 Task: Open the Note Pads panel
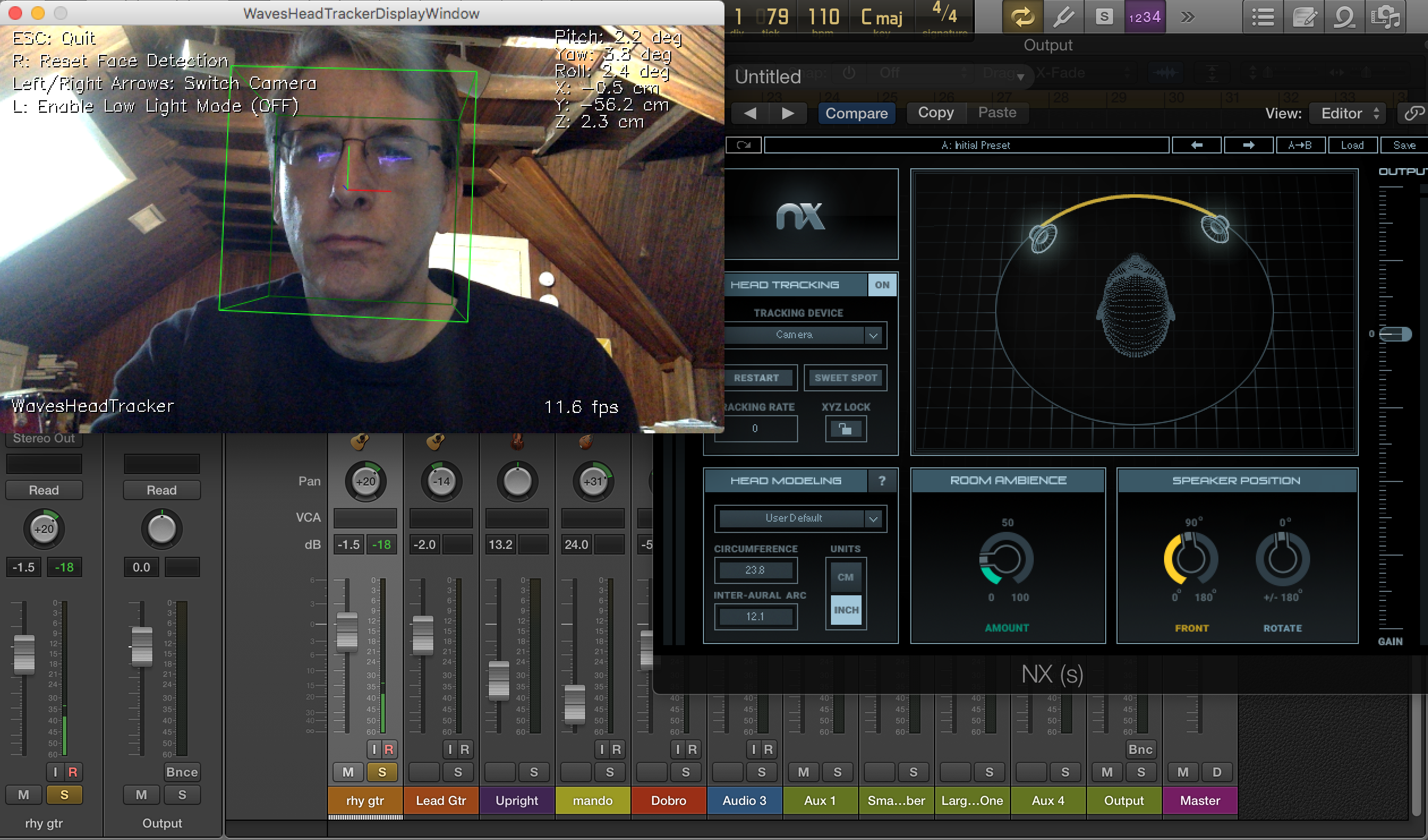(1304, 17)
